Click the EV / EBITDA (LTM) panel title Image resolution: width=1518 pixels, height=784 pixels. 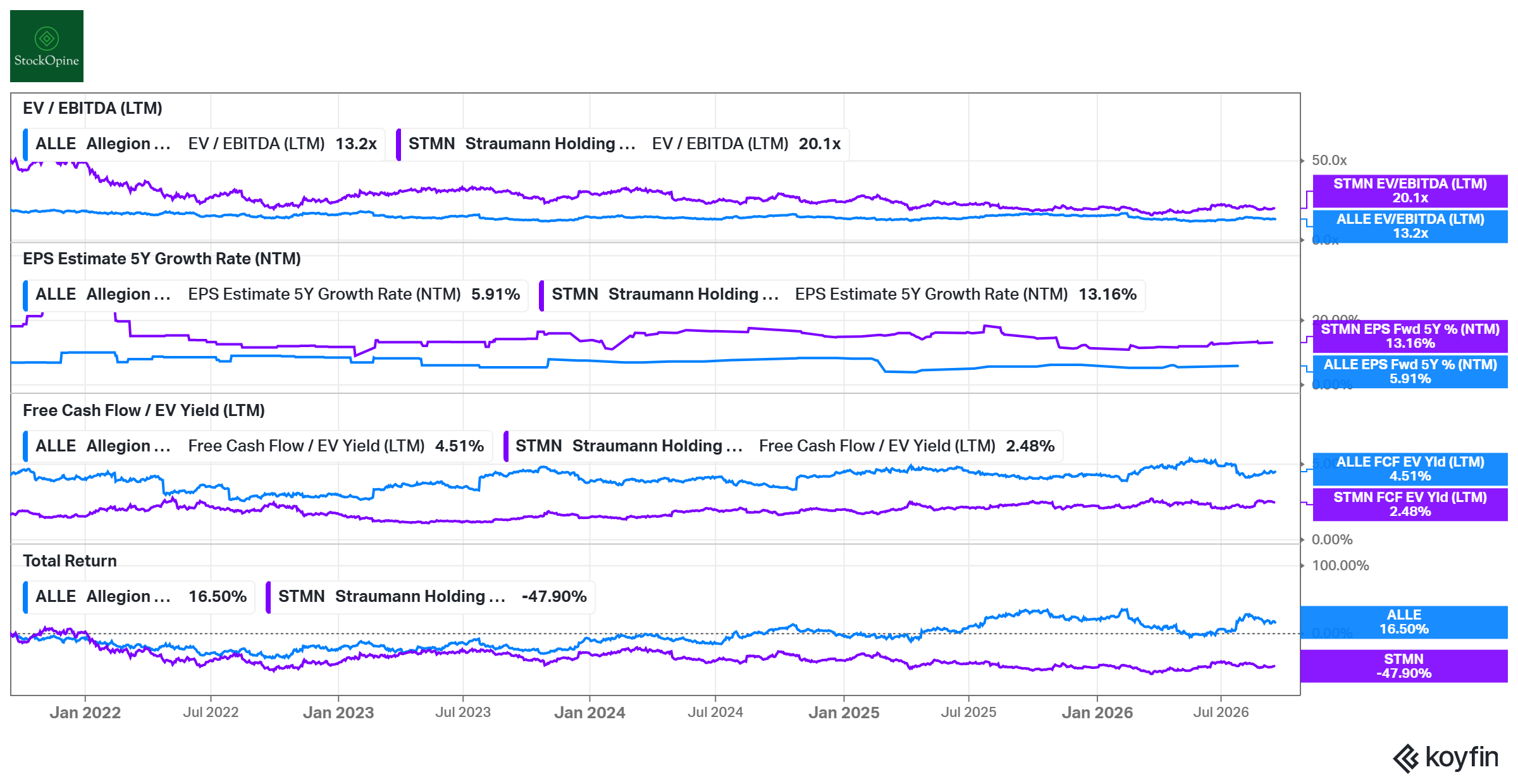[92, 108]
